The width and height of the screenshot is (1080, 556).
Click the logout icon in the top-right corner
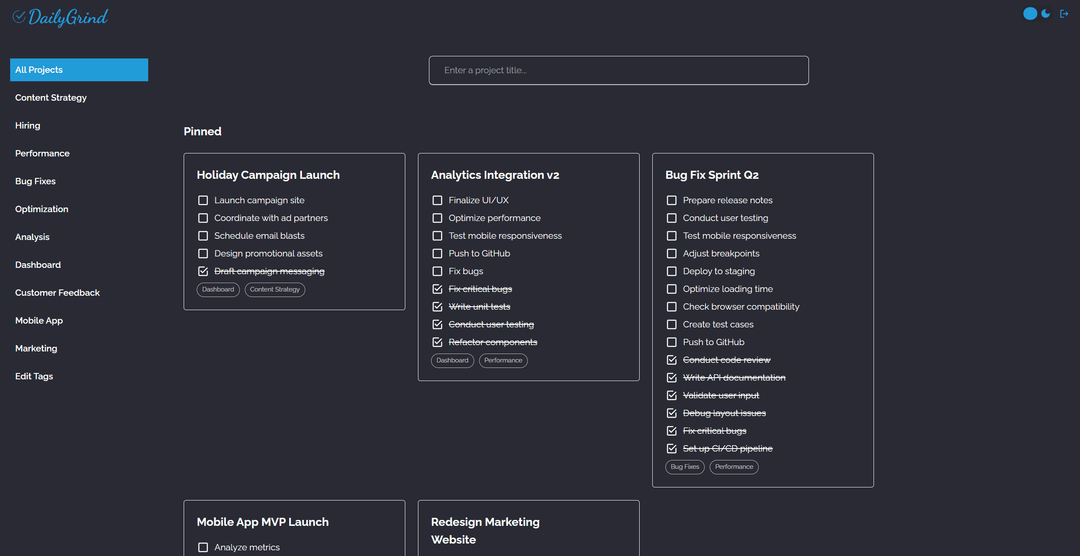[x=1064, y=14]
